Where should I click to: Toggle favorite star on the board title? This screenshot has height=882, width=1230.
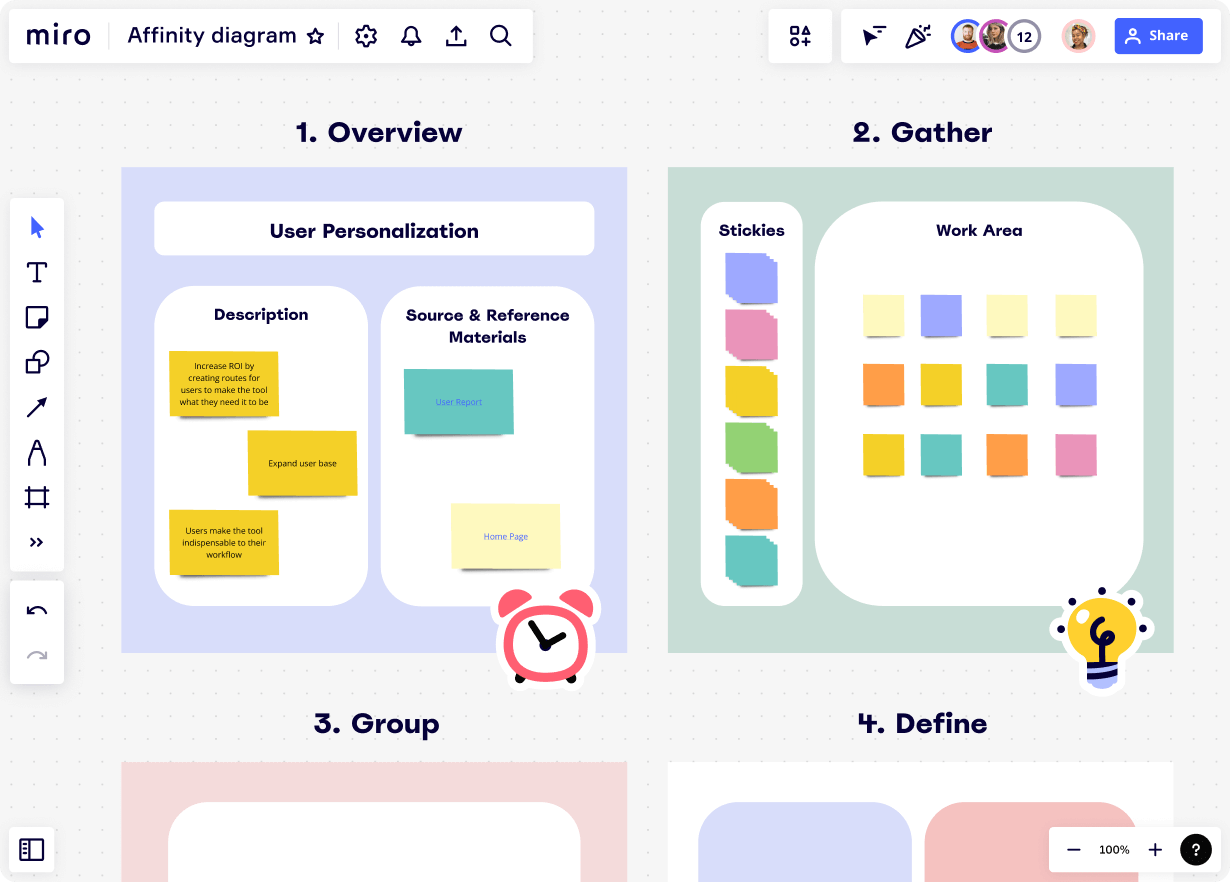[x=315, y=36]
